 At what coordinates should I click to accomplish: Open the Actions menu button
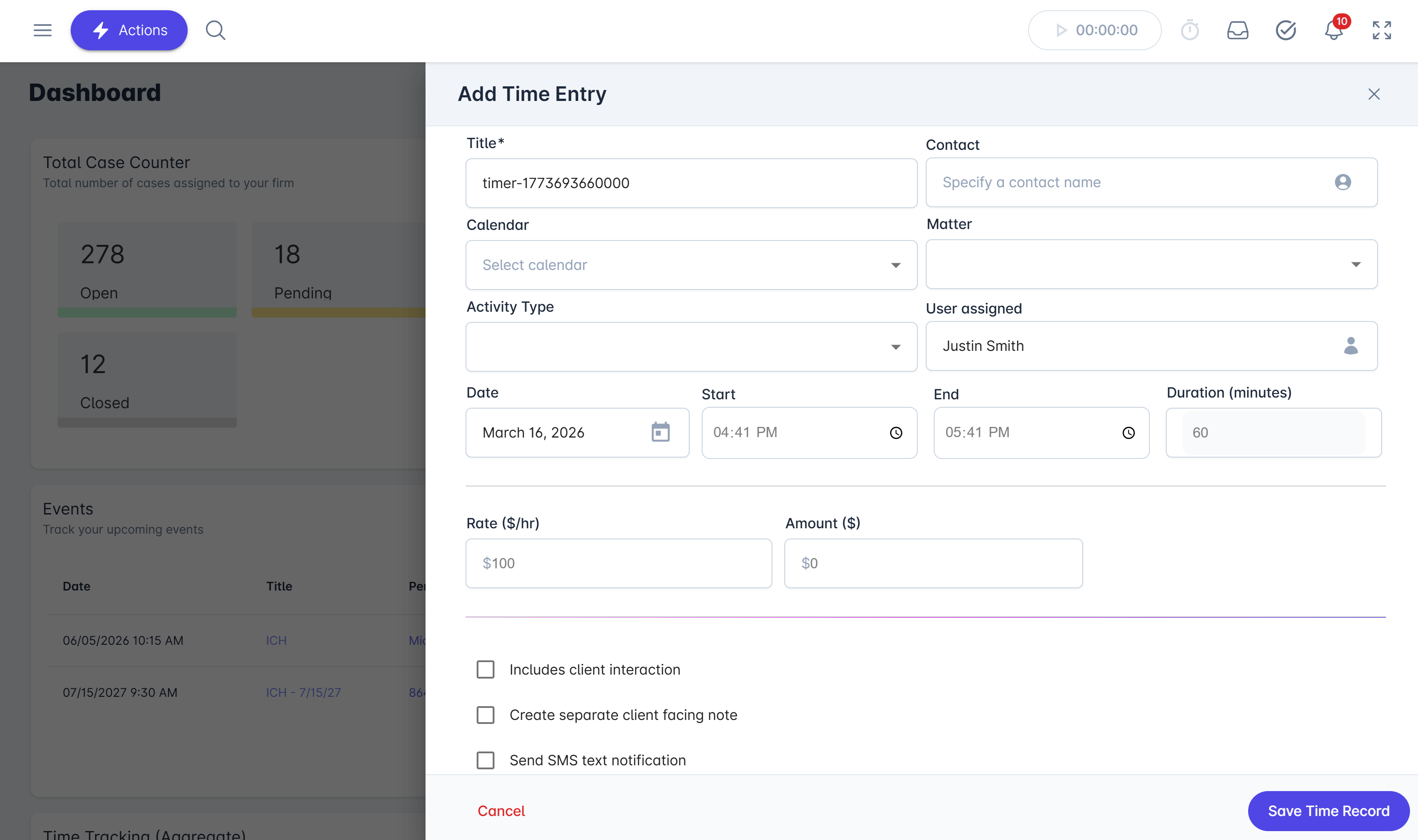coord(129,30)
